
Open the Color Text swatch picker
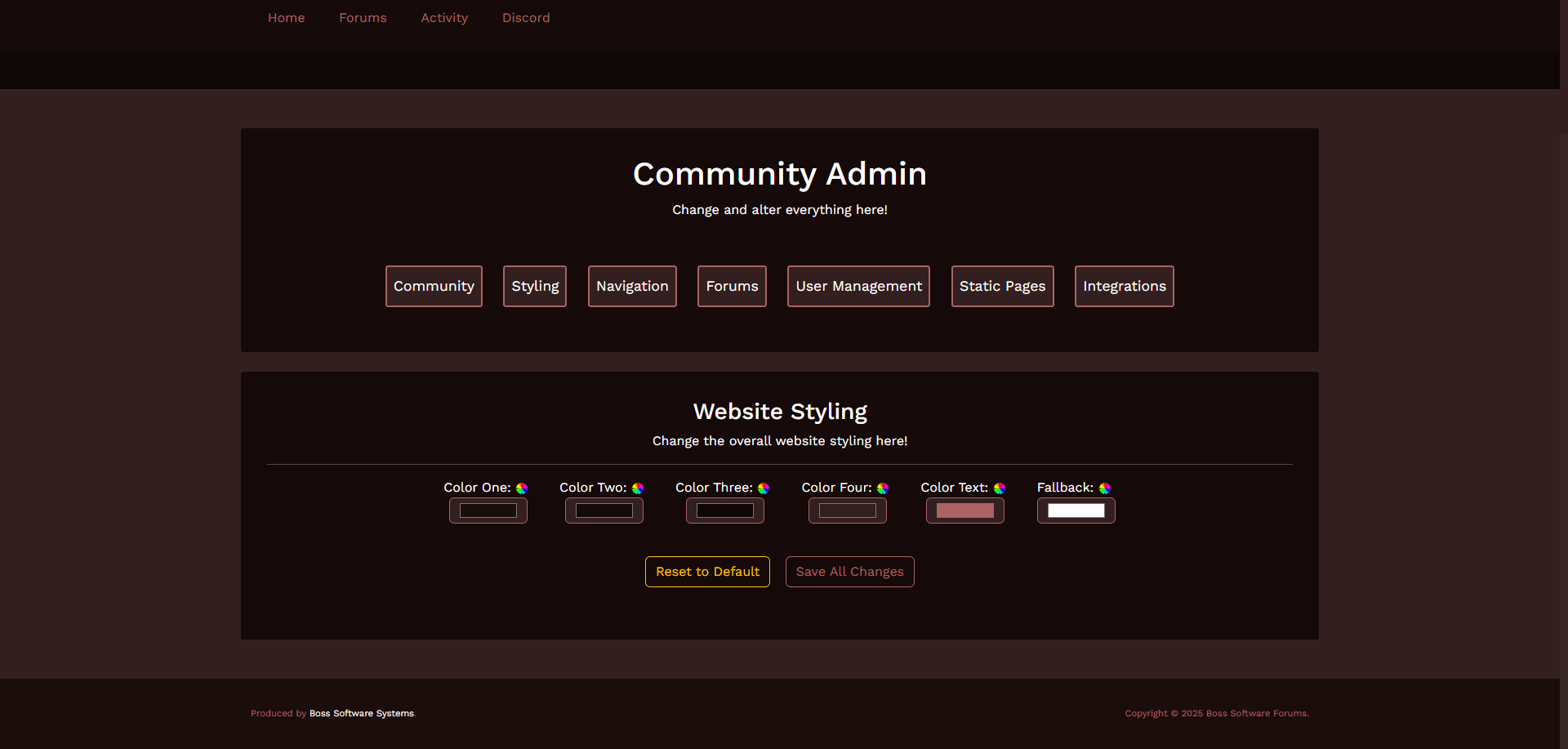click(x=965, y=510)
